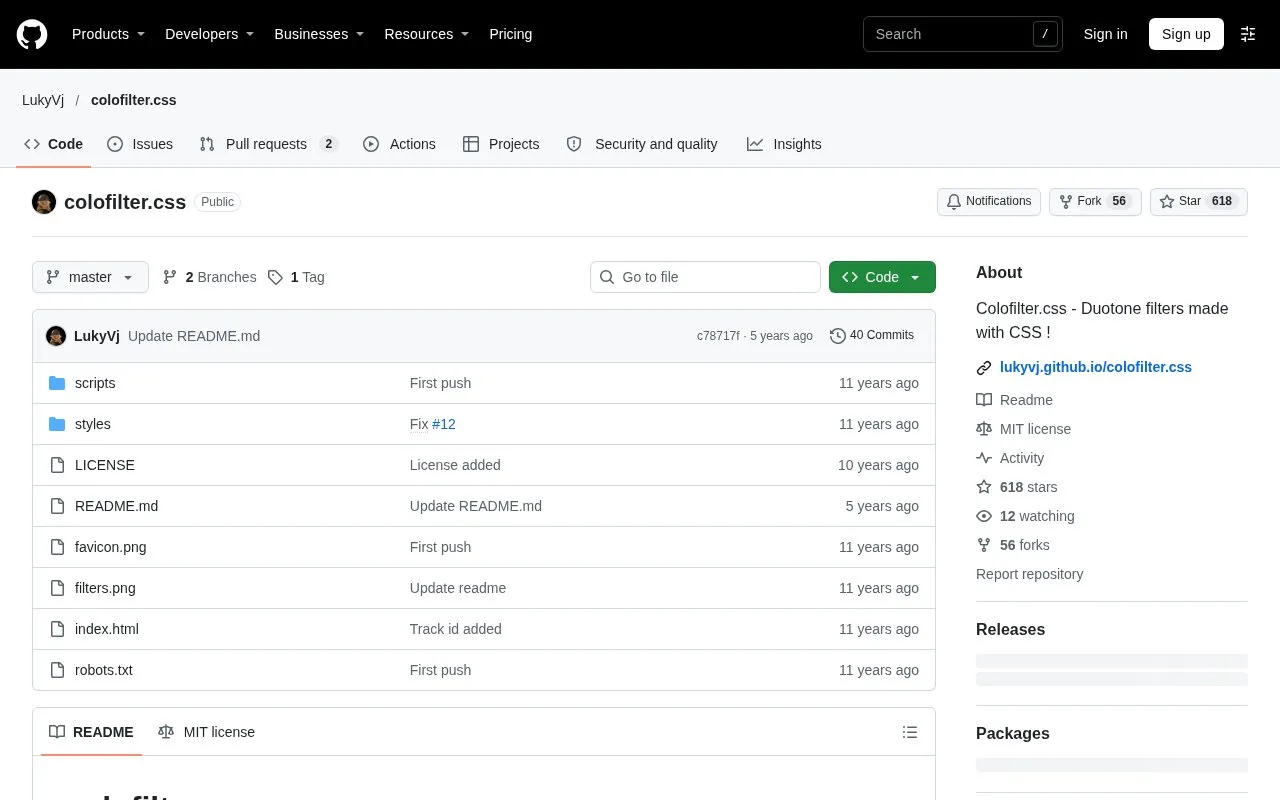Click the README.md file icon
Viewport: 1280px width, 800px height.
tap(57, 506)
